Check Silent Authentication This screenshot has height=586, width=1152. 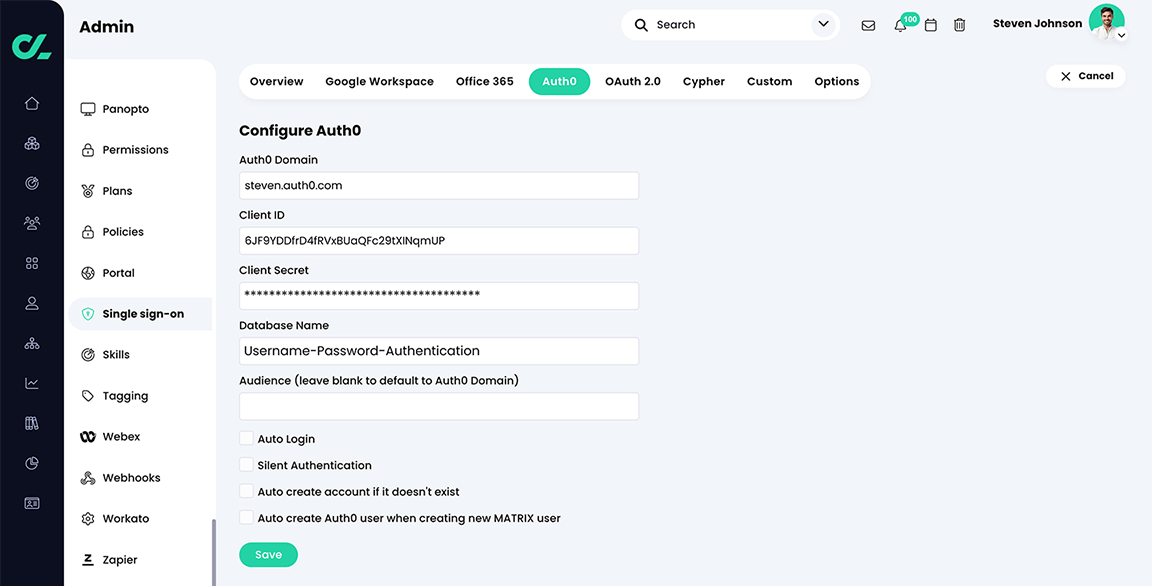pos(246,465)
